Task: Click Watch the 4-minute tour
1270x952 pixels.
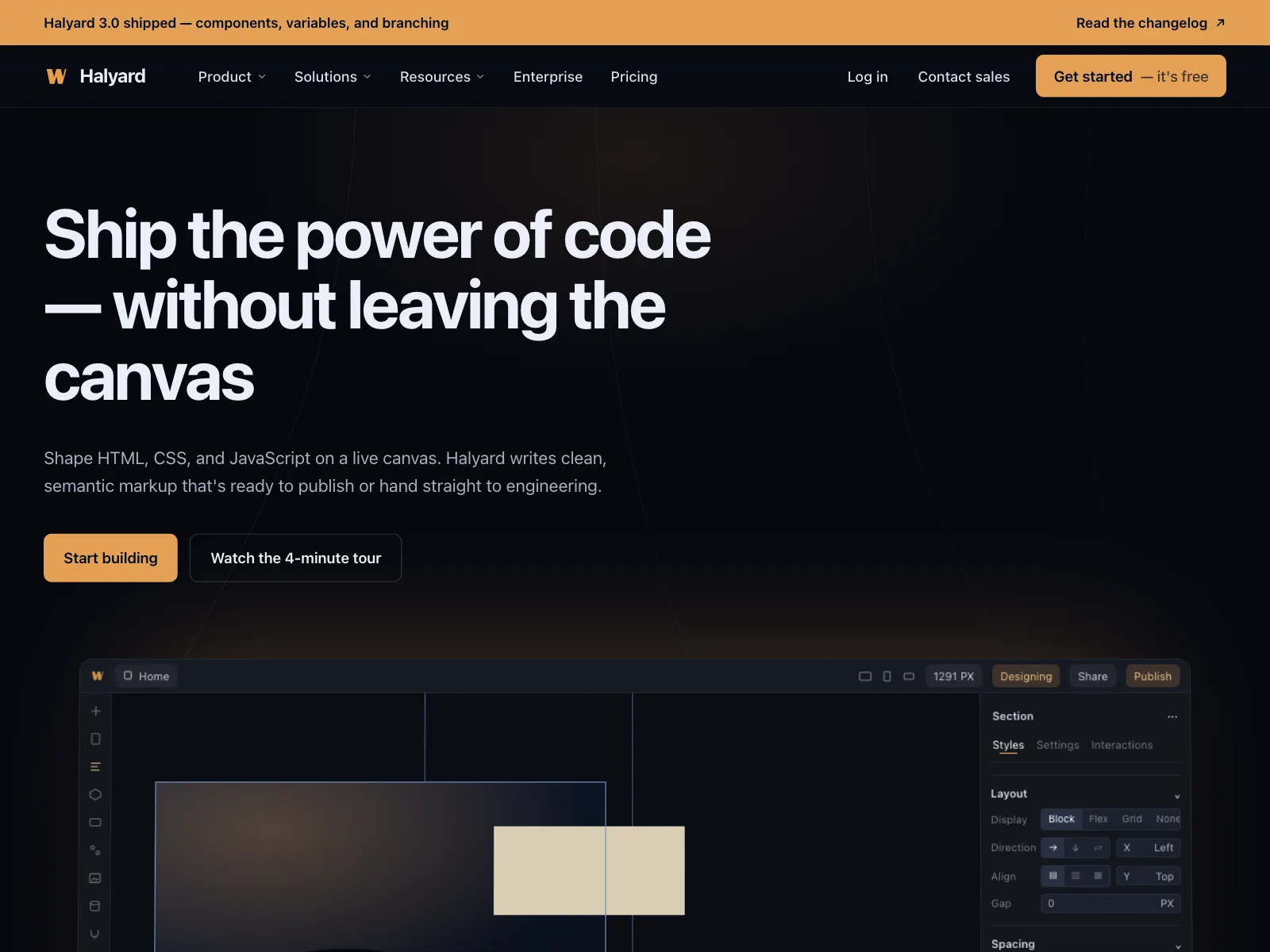Action: point(295,558)
